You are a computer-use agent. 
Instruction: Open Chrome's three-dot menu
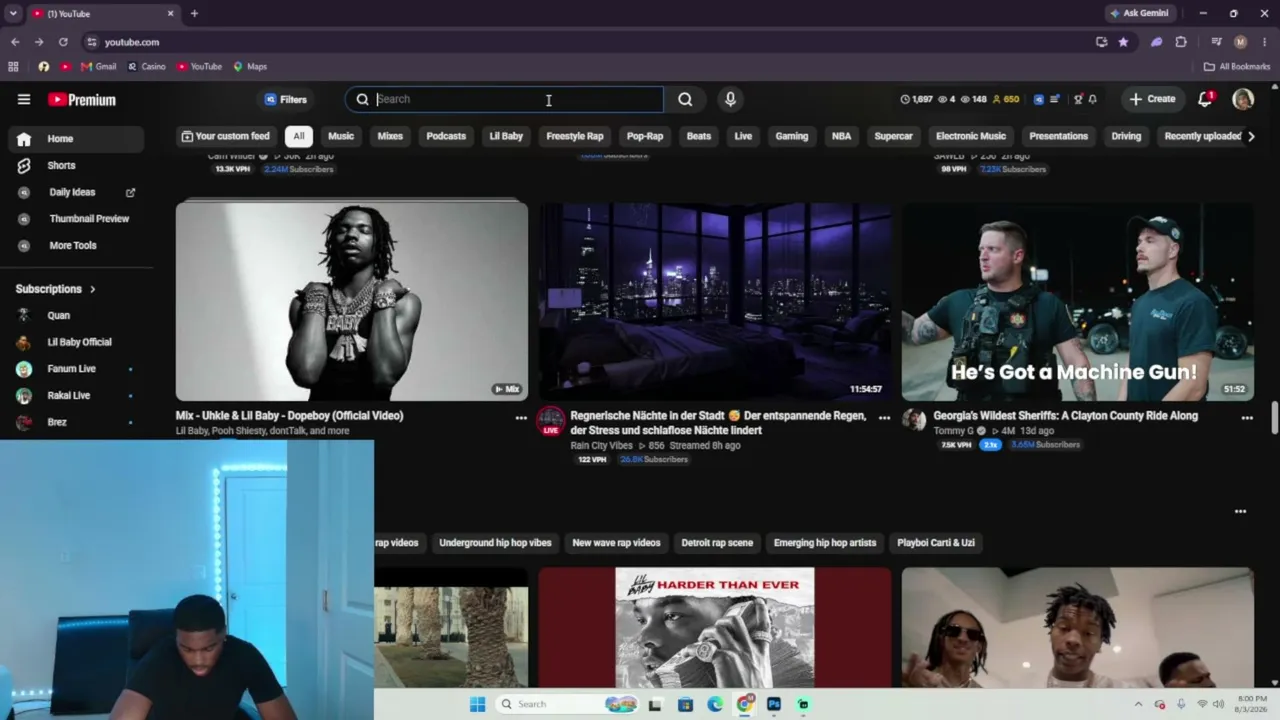pos(1264,42)
